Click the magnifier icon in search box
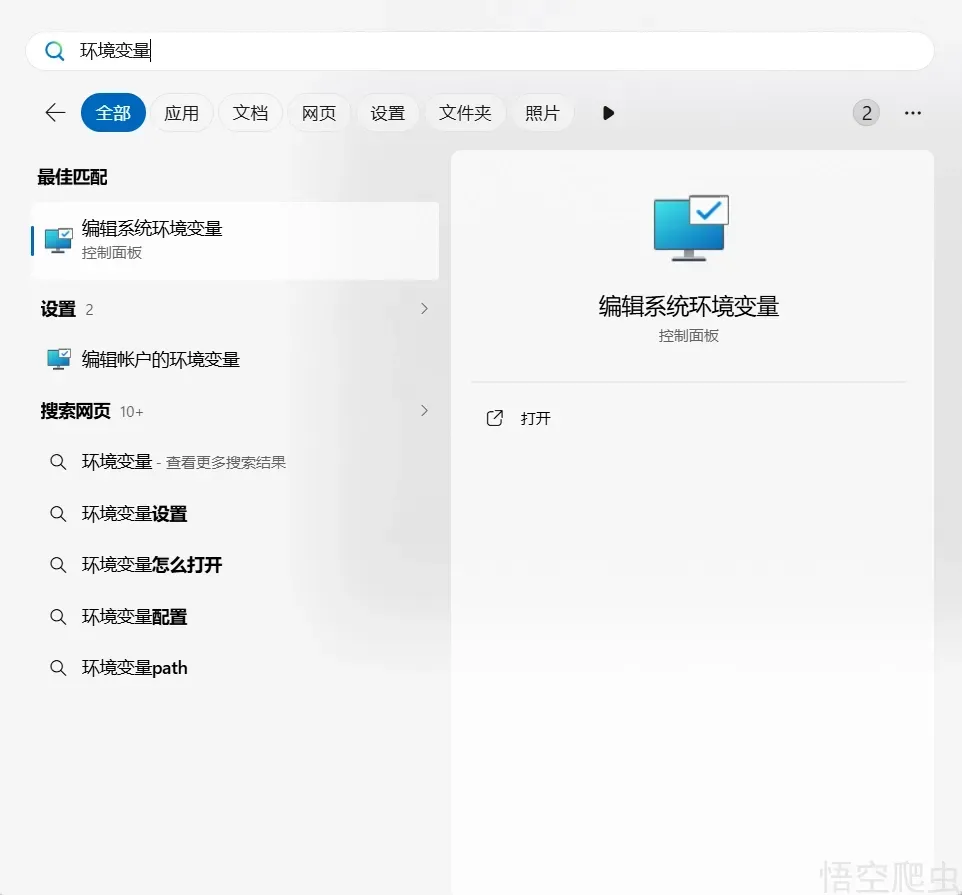The width and height of the screenshot is (962, 895). point(56,51)
